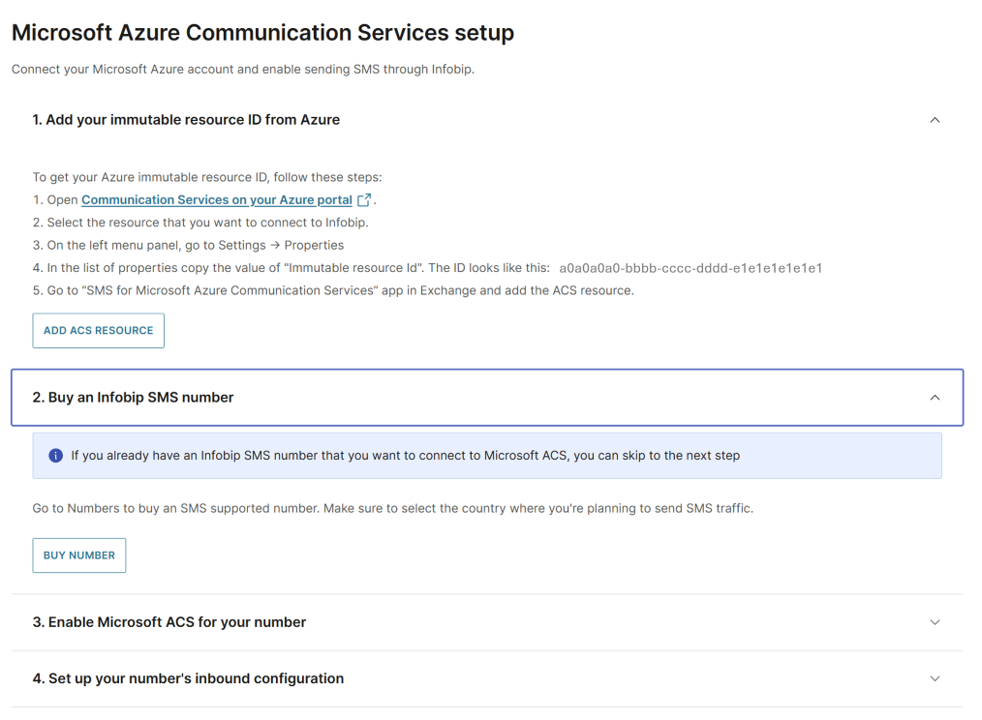Click the 'Go to Numbers' instruction paragraph
982x720 pixels.
pyautogui.click(x=392, y=508)
